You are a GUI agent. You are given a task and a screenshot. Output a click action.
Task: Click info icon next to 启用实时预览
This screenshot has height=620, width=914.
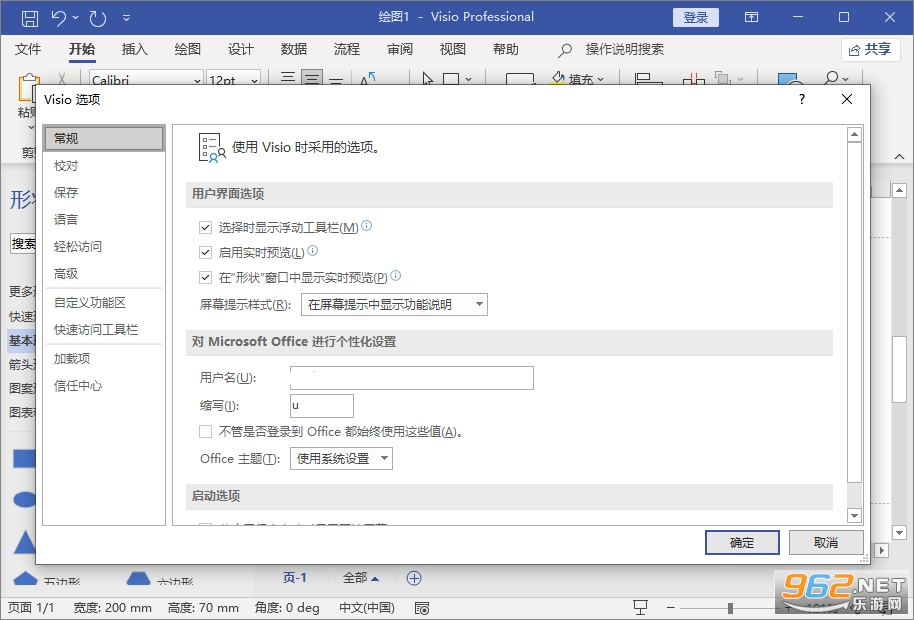312,251
